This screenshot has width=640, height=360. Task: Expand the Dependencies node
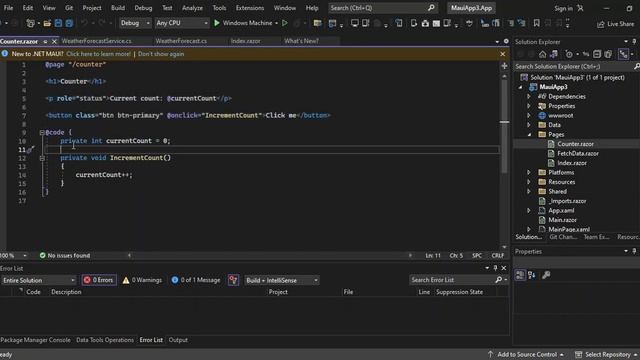(x=529, y=97)
